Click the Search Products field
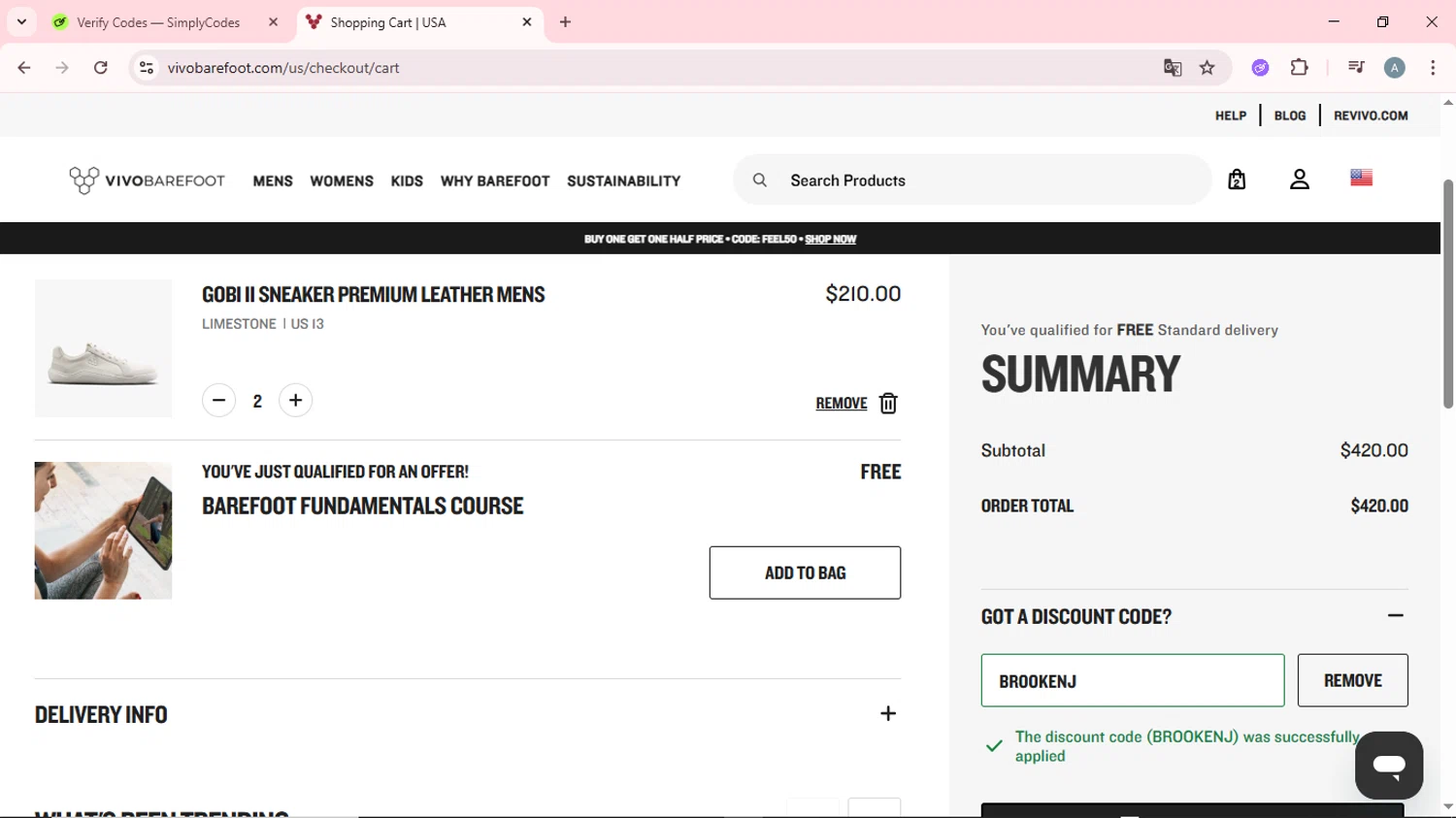This screenshot has height=818, width=1456. pyautogui.click(x=973, y=180)
